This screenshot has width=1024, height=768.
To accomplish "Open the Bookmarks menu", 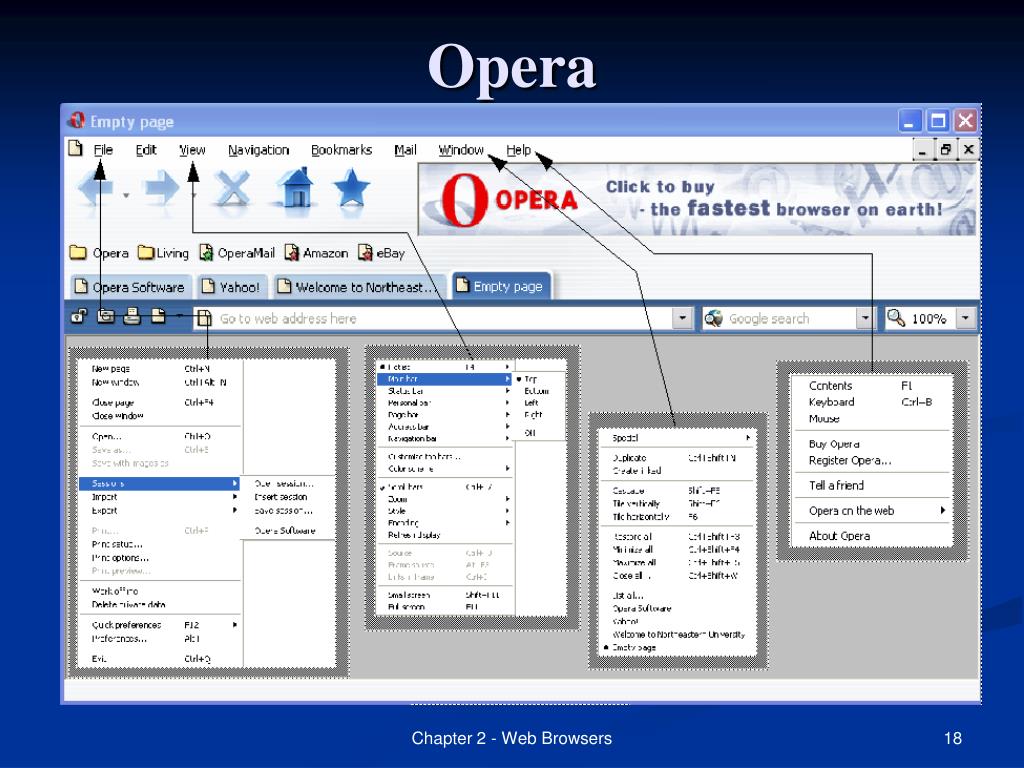I will (341, 150).
